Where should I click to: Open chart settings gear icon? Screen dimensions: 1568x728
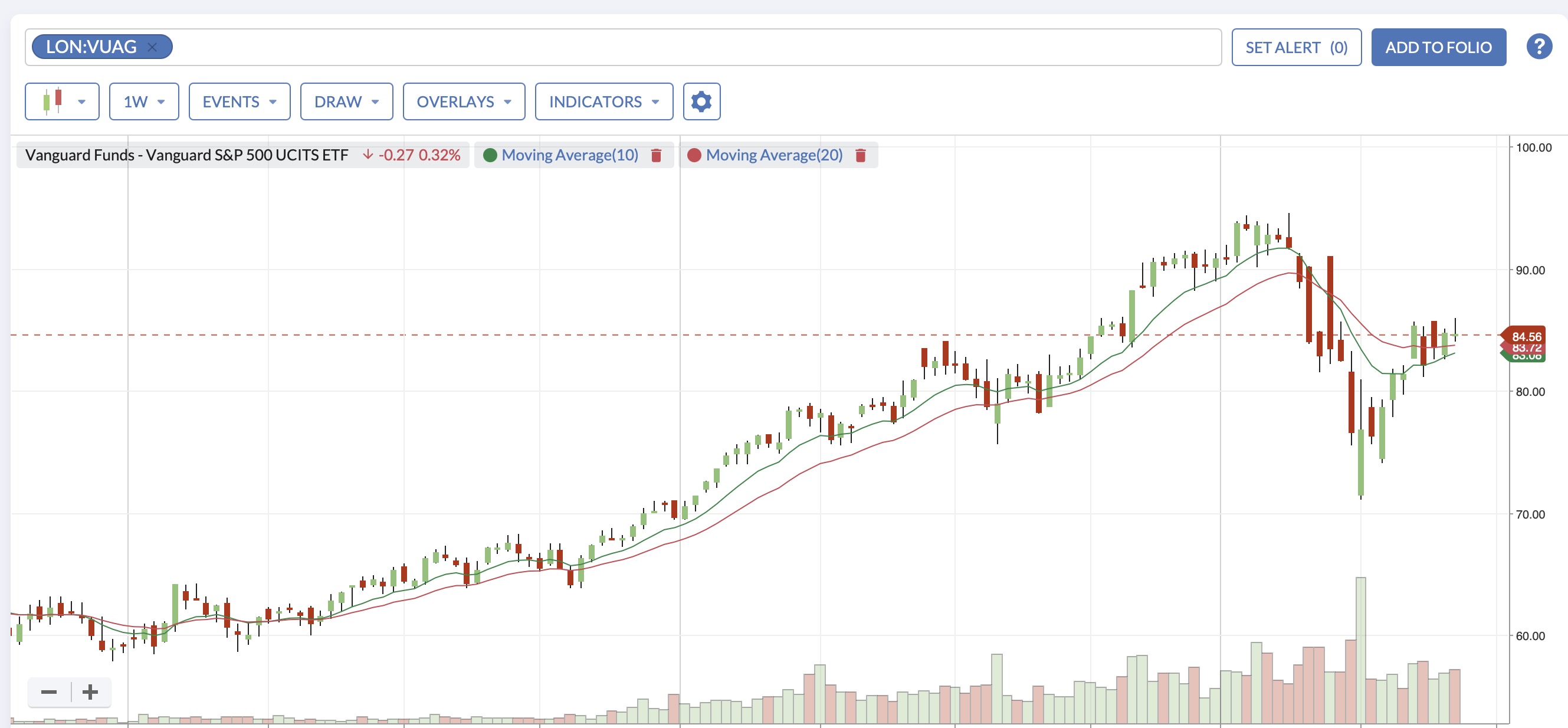[701, 101]
